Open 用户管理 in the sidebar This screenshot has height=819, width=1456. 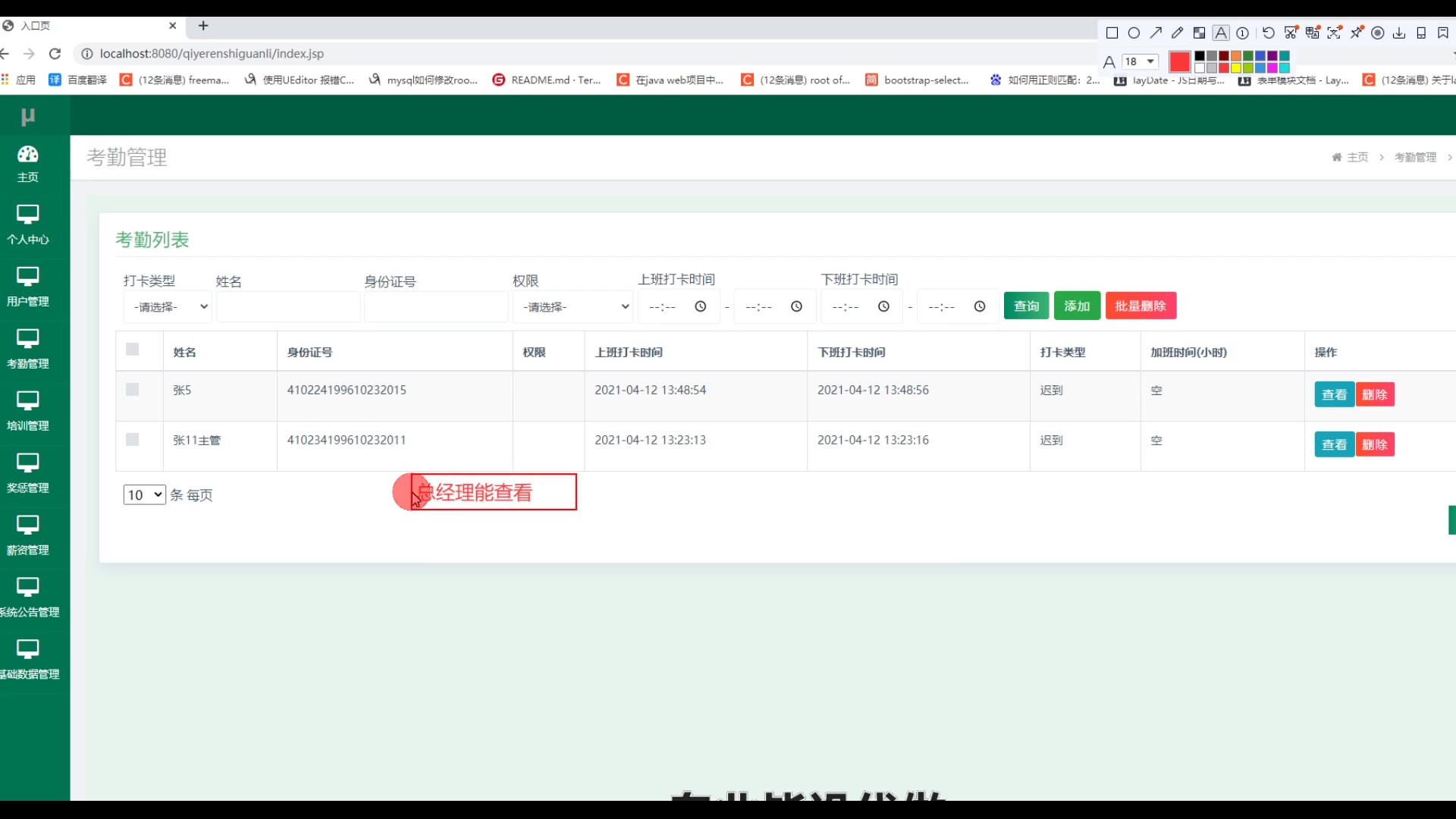[28, 287]
